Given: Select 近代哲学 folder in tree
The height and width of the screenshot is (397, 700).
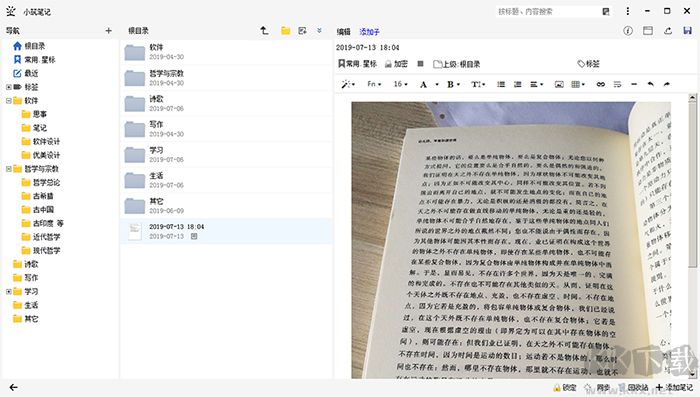Looking at the screenshot, I should point(41,237).
